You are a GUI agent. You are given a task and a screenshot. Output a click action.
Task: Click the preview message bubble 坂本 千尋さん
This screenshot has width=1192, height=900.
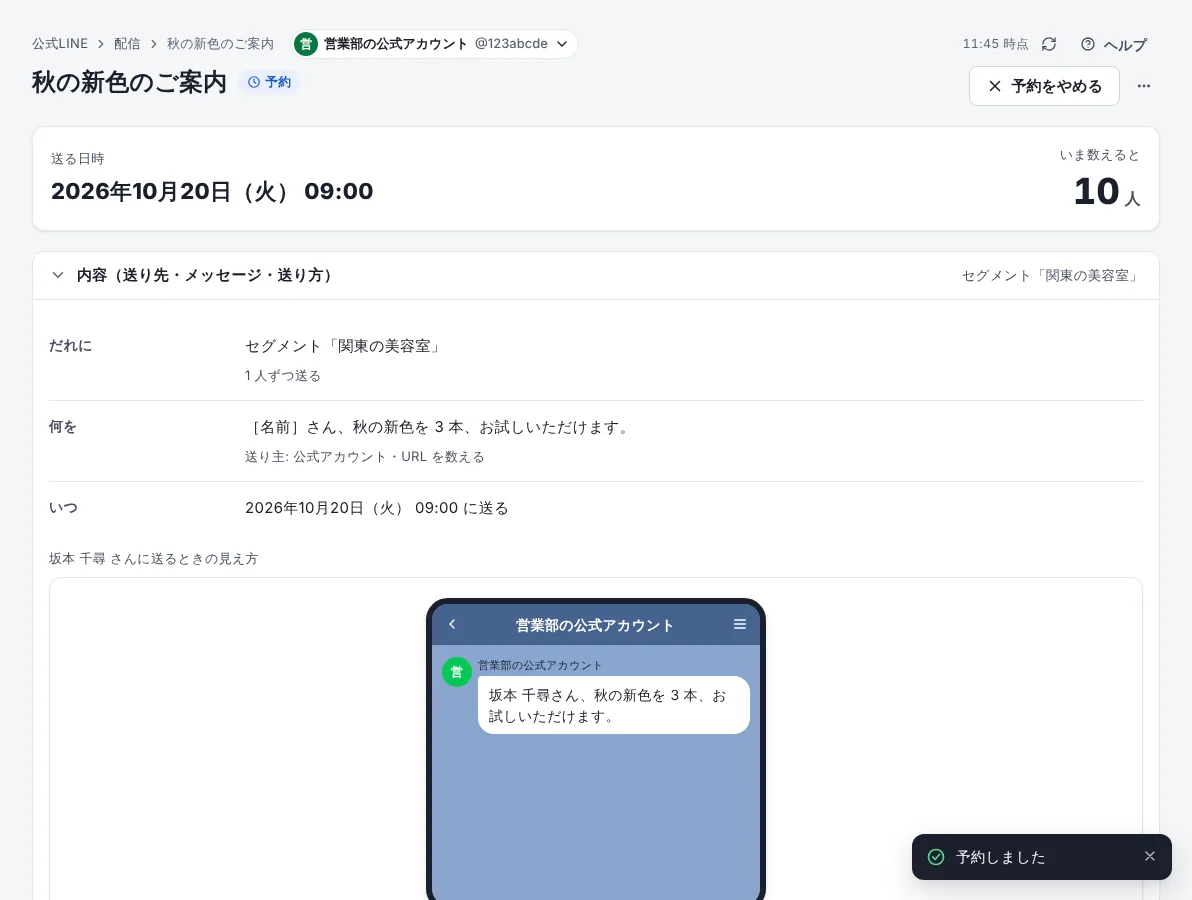(613, 705)
